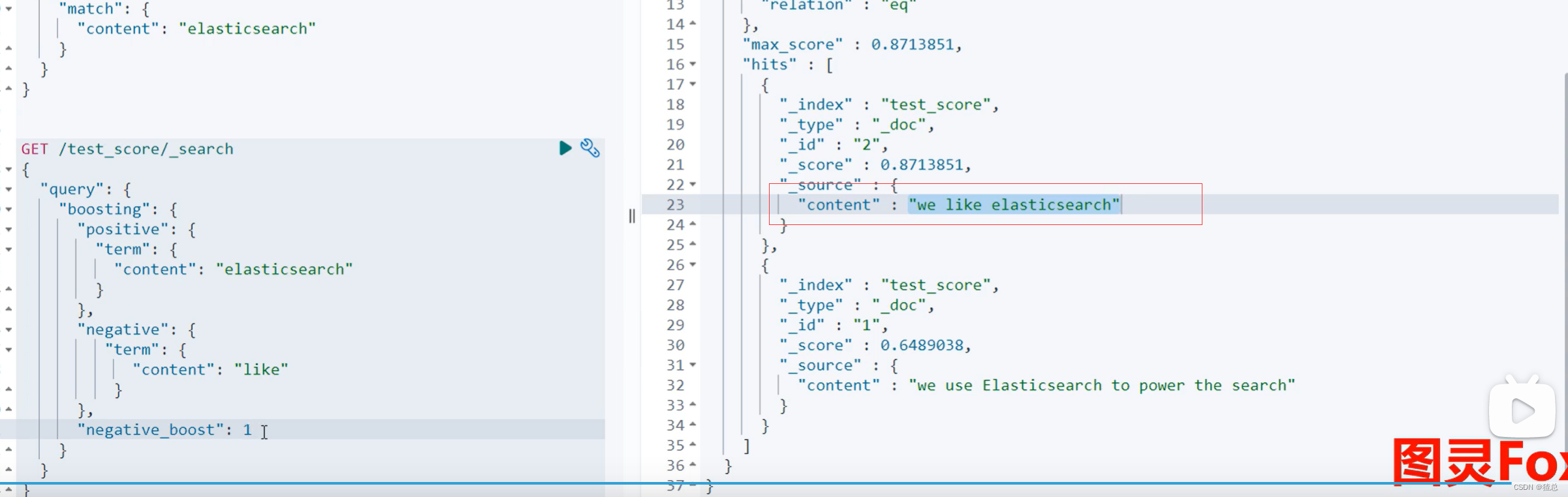Click the positive term's "content": "elasticsearch" line

coord(234,269)
